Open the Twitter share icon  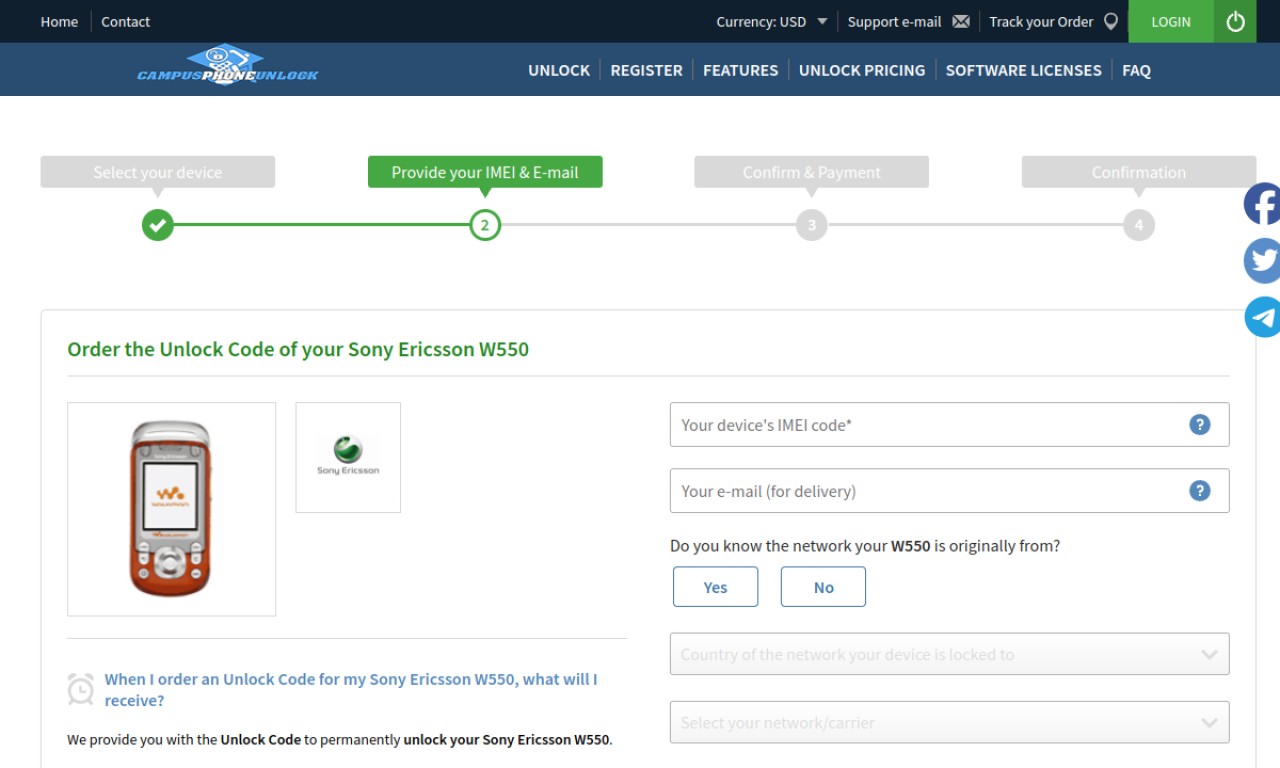pos(1262,261)
